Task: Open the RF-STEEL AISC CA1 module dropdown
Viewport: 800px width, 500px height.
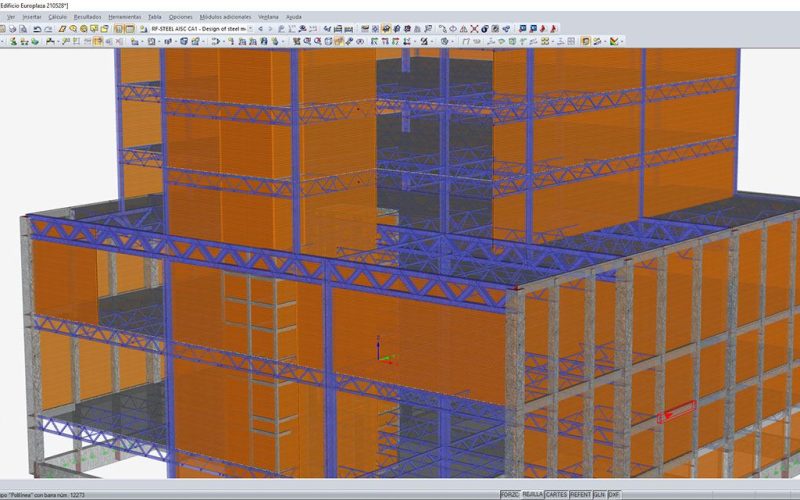Action: click(x=250, y=29)
